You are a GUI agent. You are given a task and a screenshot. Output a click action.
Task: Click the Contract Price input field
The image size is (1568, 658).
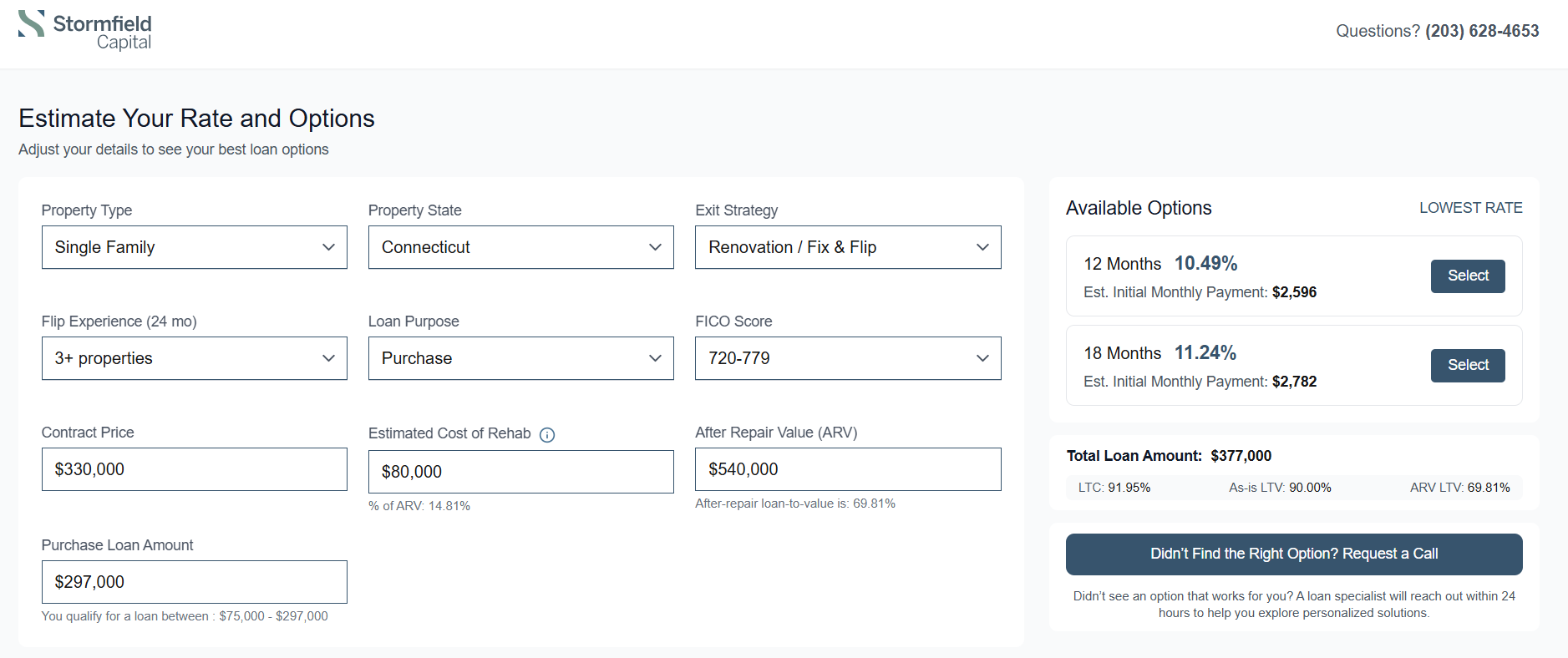point(194,469)
